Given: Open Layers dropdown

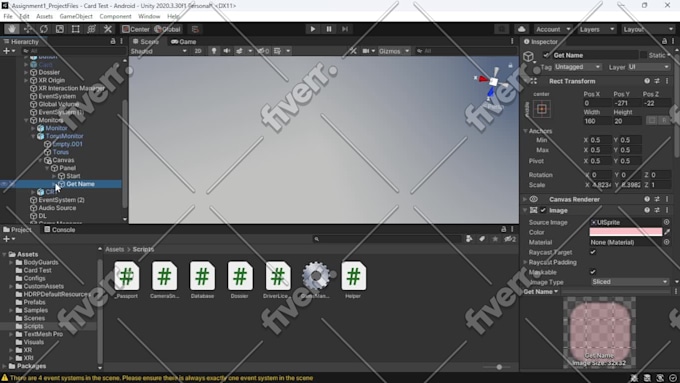Looking at the screenshot, I should click(x=597, y=29).
